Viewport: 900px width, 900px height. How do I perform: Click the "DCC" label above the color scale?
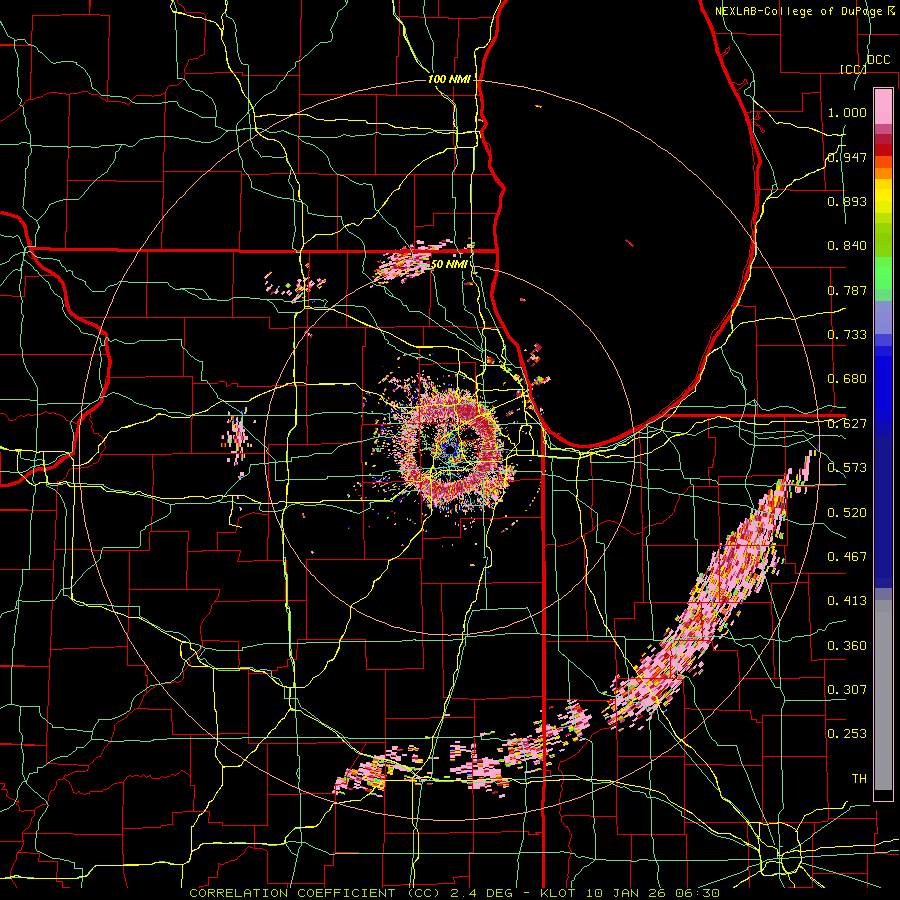(879, 59)
